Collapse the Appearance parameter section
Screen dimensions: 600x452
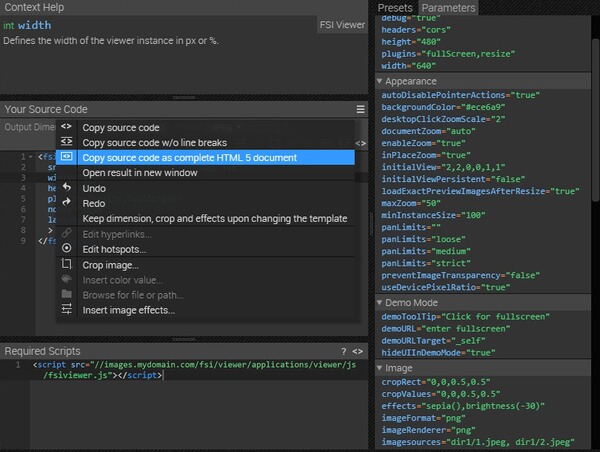(x=381, y=81)
